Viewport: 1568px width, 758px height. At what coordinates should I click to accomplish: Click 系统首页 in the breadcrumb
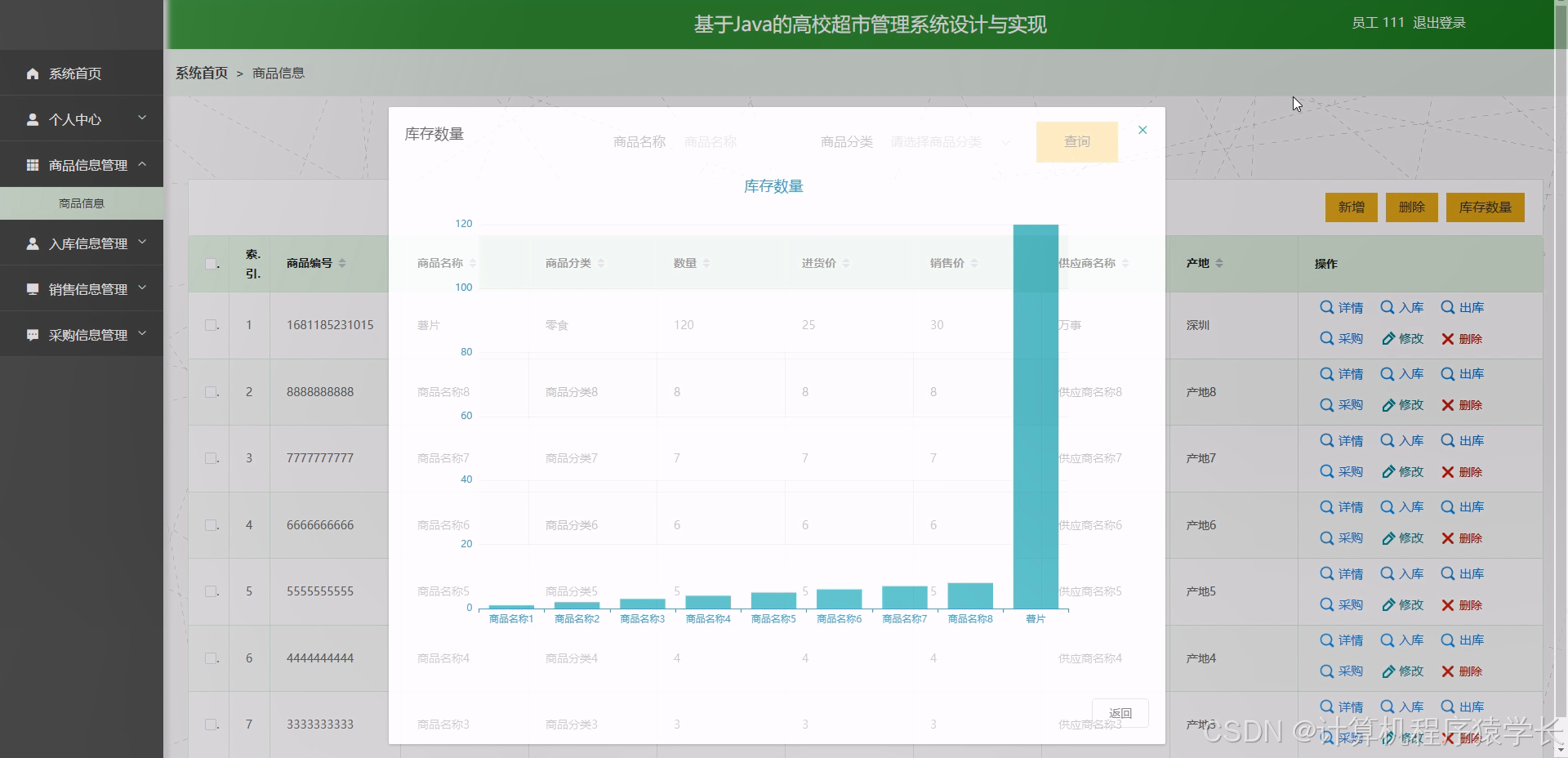click(200, 73)
